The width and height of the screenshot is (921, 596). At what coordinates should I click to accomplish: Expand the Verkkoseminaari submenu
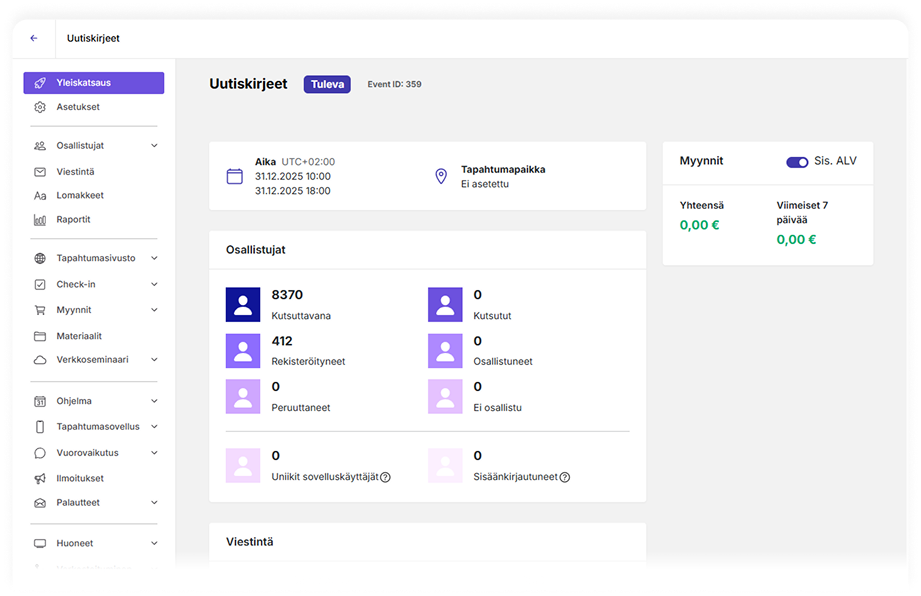[154, 360]
